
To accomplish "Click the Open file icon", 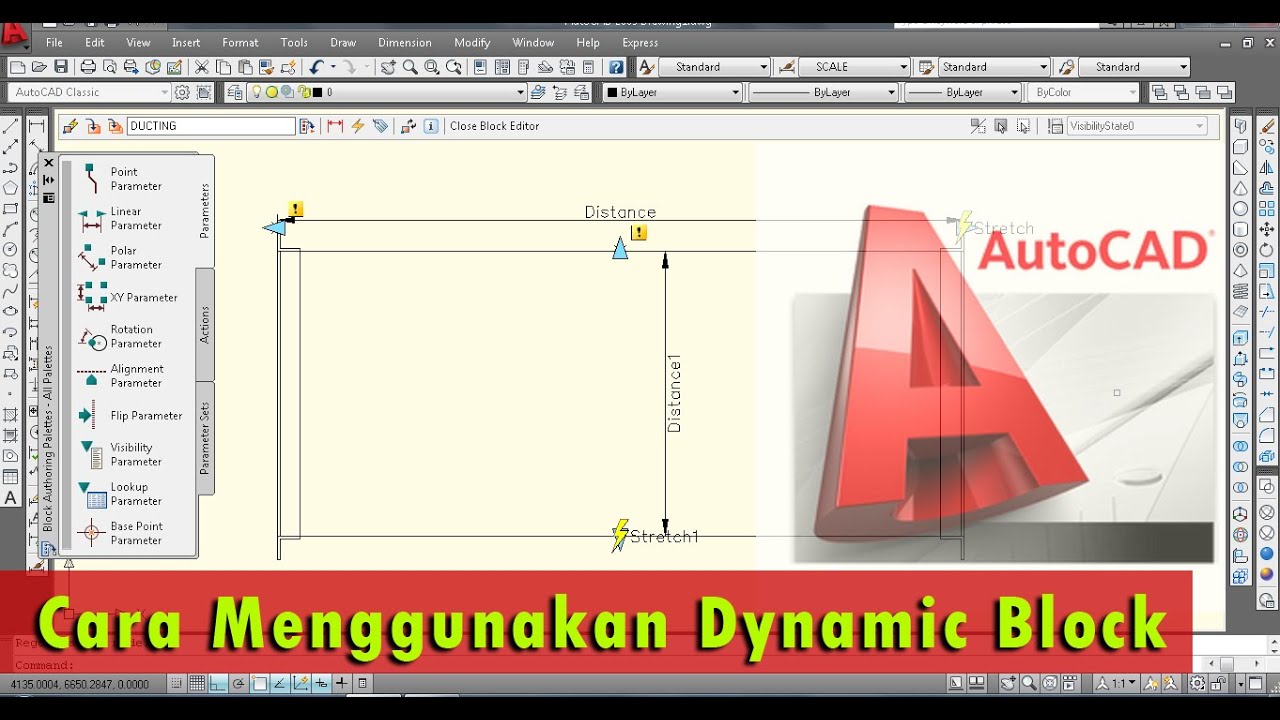I will pos(39,67).
